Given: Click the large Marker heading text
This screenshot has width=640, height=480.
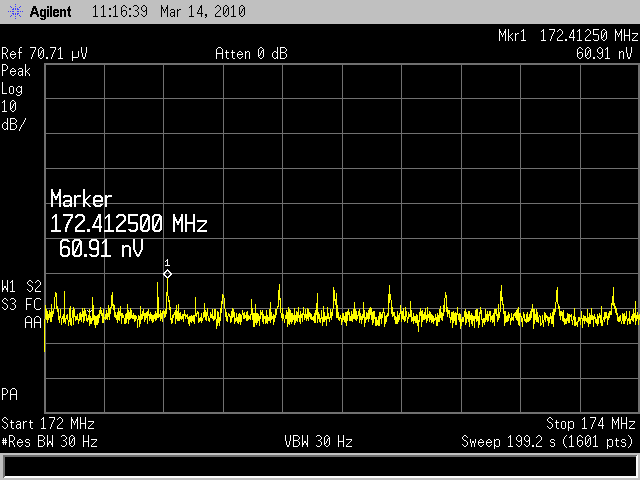Looking at the screenshot, I should click(81, 199).
